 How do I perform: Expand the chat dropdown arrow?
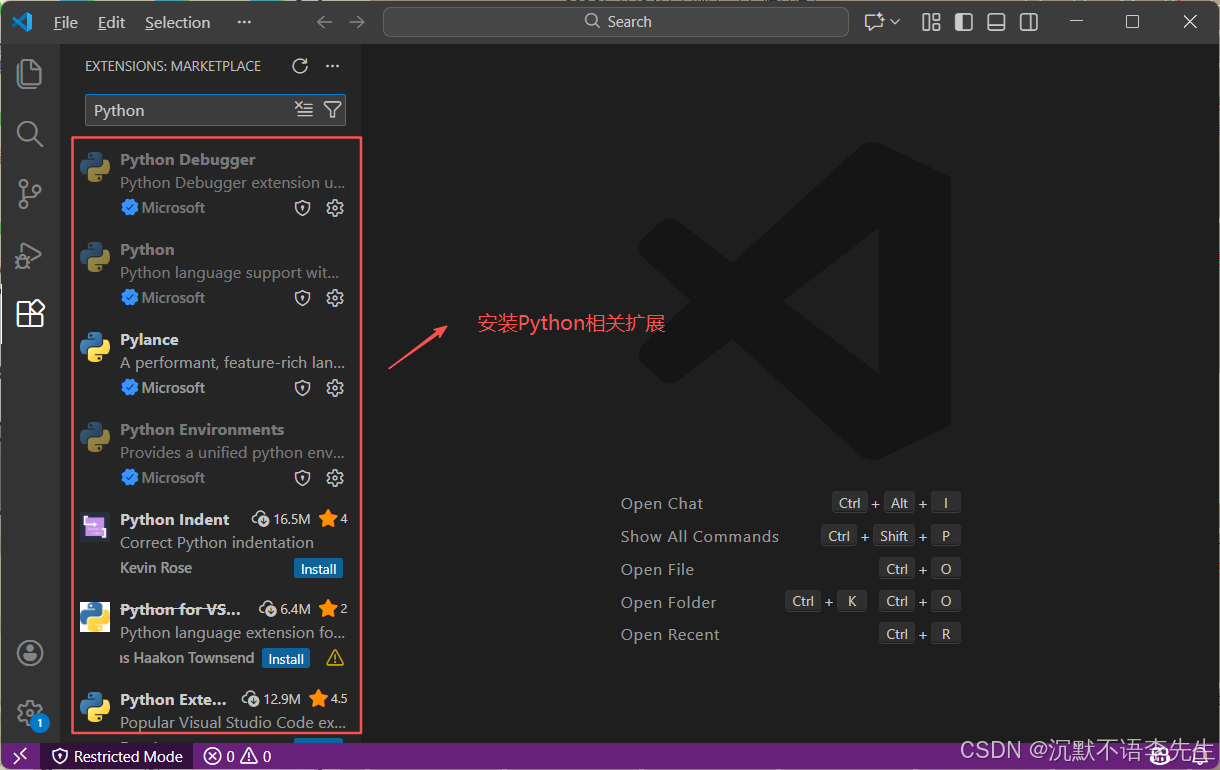[x=895, y=22]
